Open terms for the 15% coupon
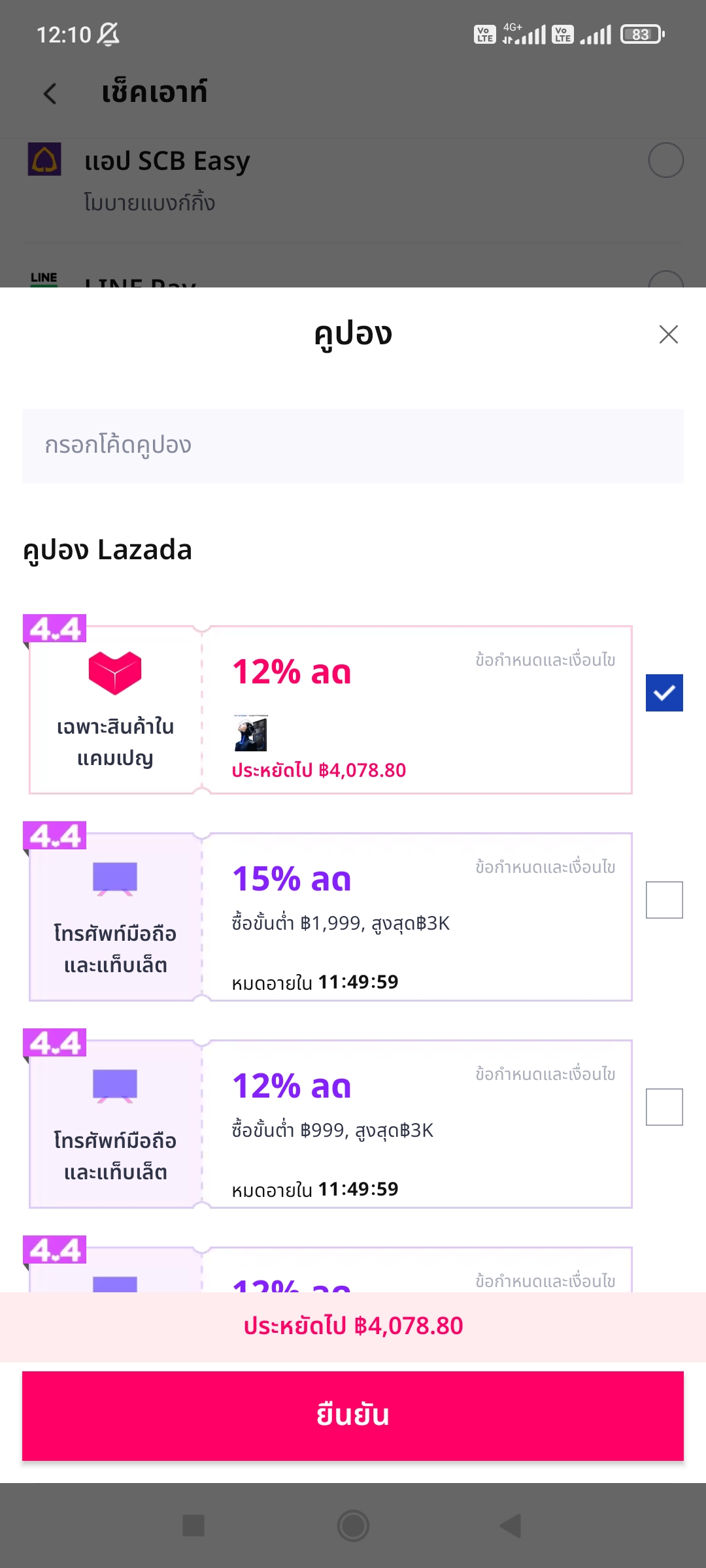 click(545, 867)
